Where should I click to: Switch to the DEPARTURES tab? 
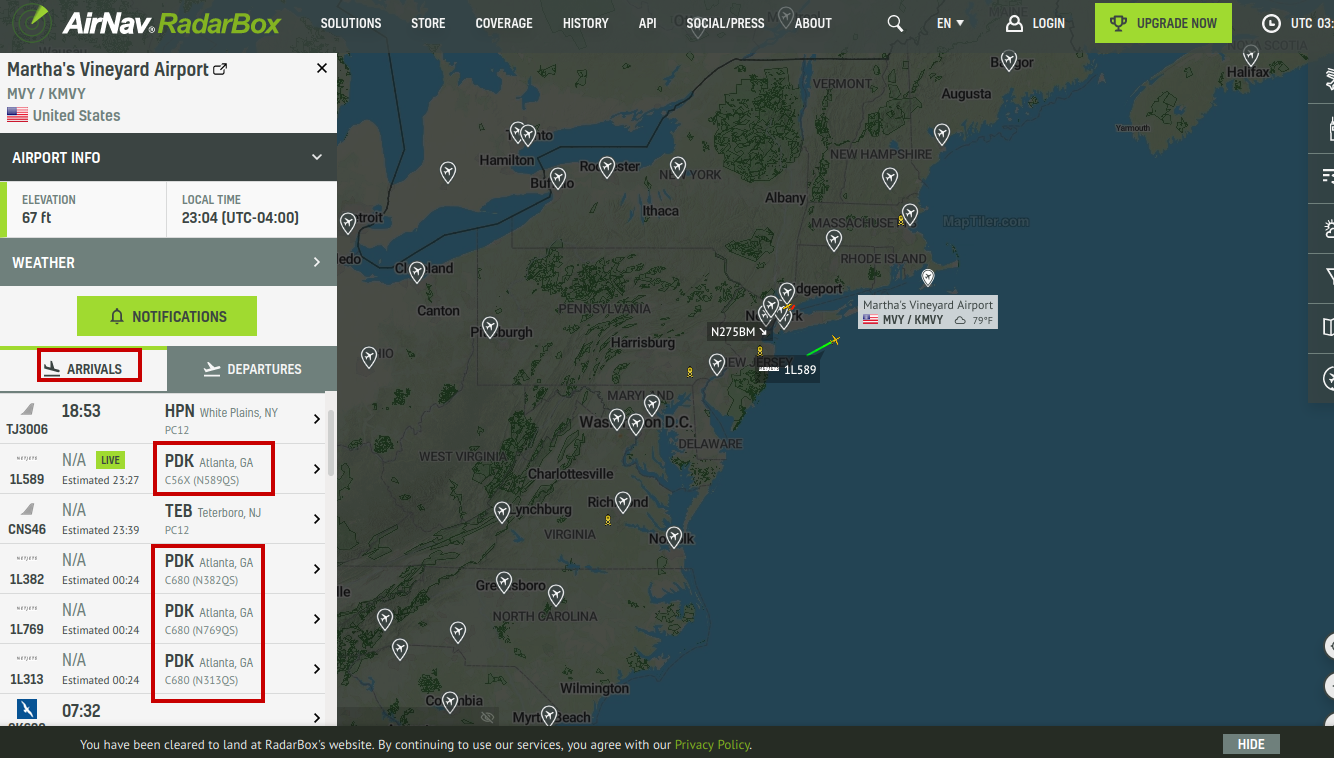(x=252, y=369)
